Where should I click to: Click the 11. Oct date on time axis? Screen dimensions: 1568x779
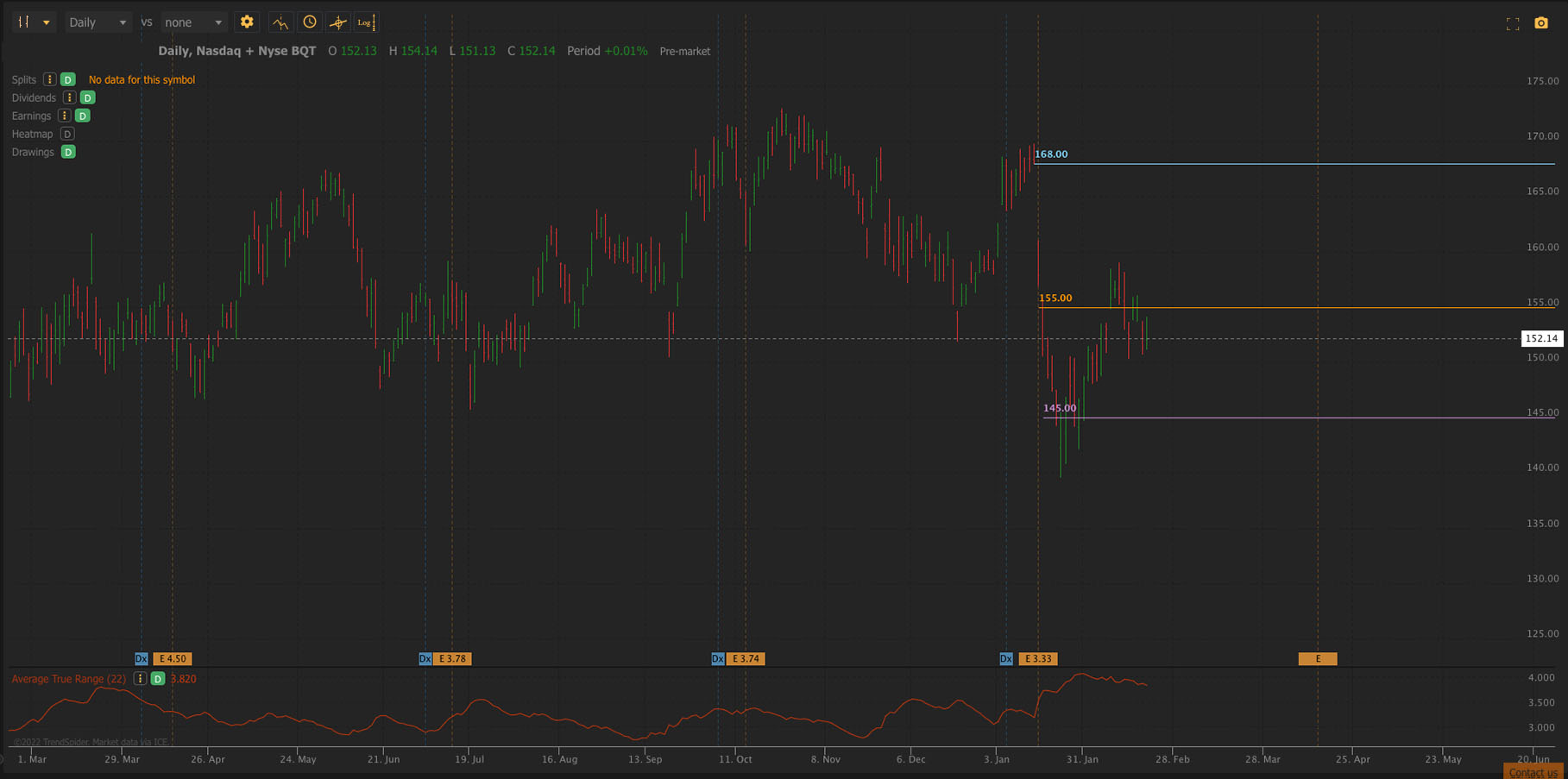pos(735,759)
